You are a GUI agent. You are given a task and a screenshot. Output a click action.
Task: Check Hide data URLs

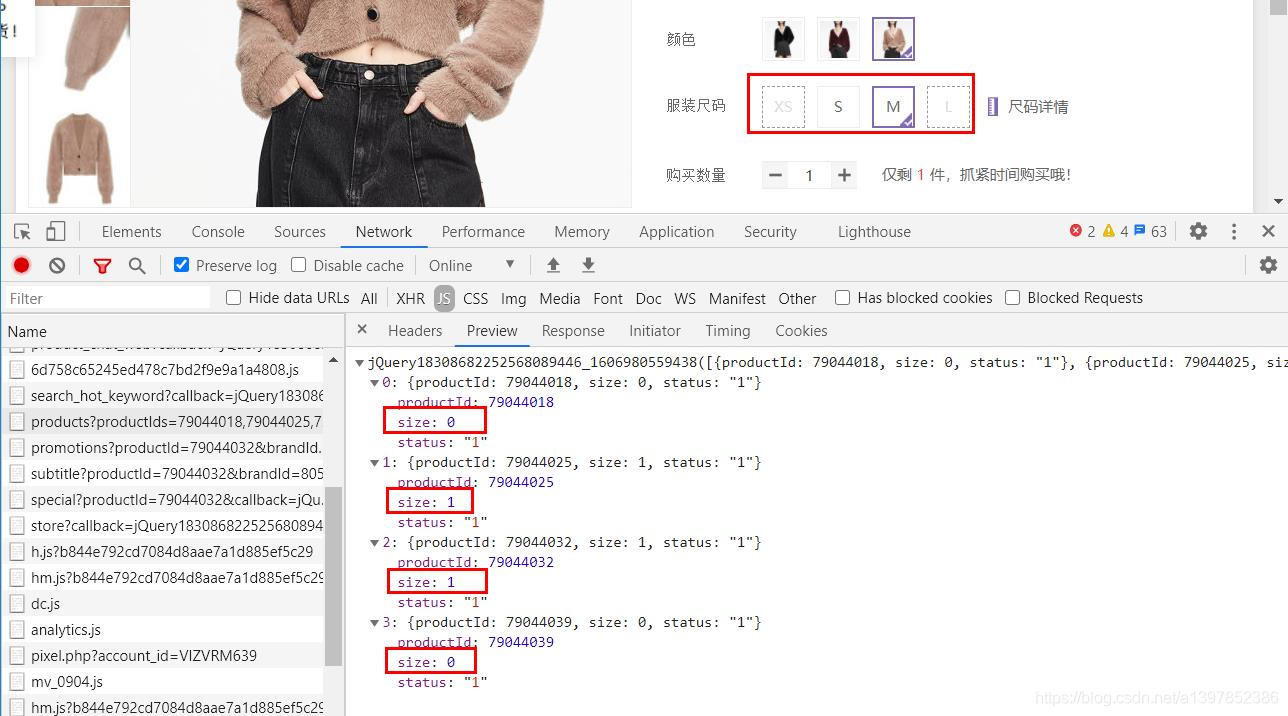pyautogui.click(x=233, y=297)
